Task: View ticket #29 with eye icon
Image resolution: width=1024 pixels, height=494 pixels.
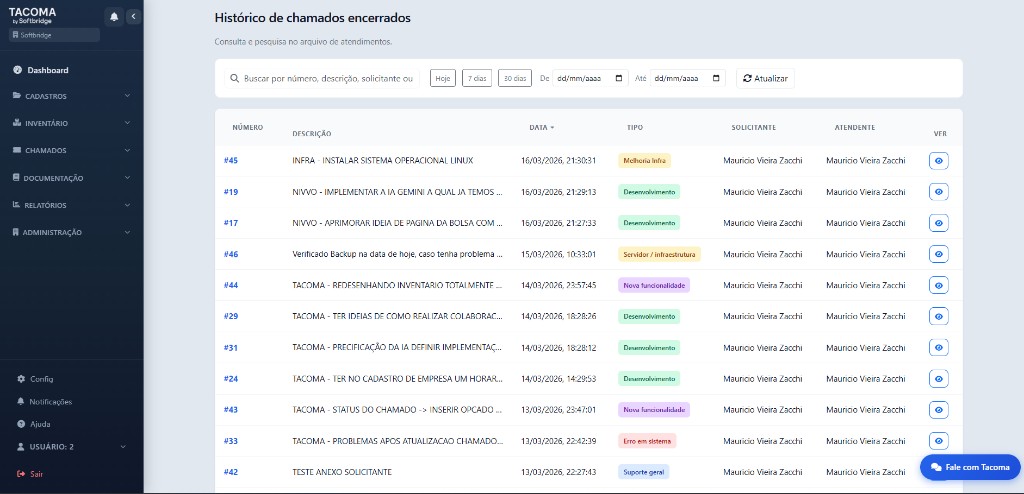Action: click(x=938, y=316)
